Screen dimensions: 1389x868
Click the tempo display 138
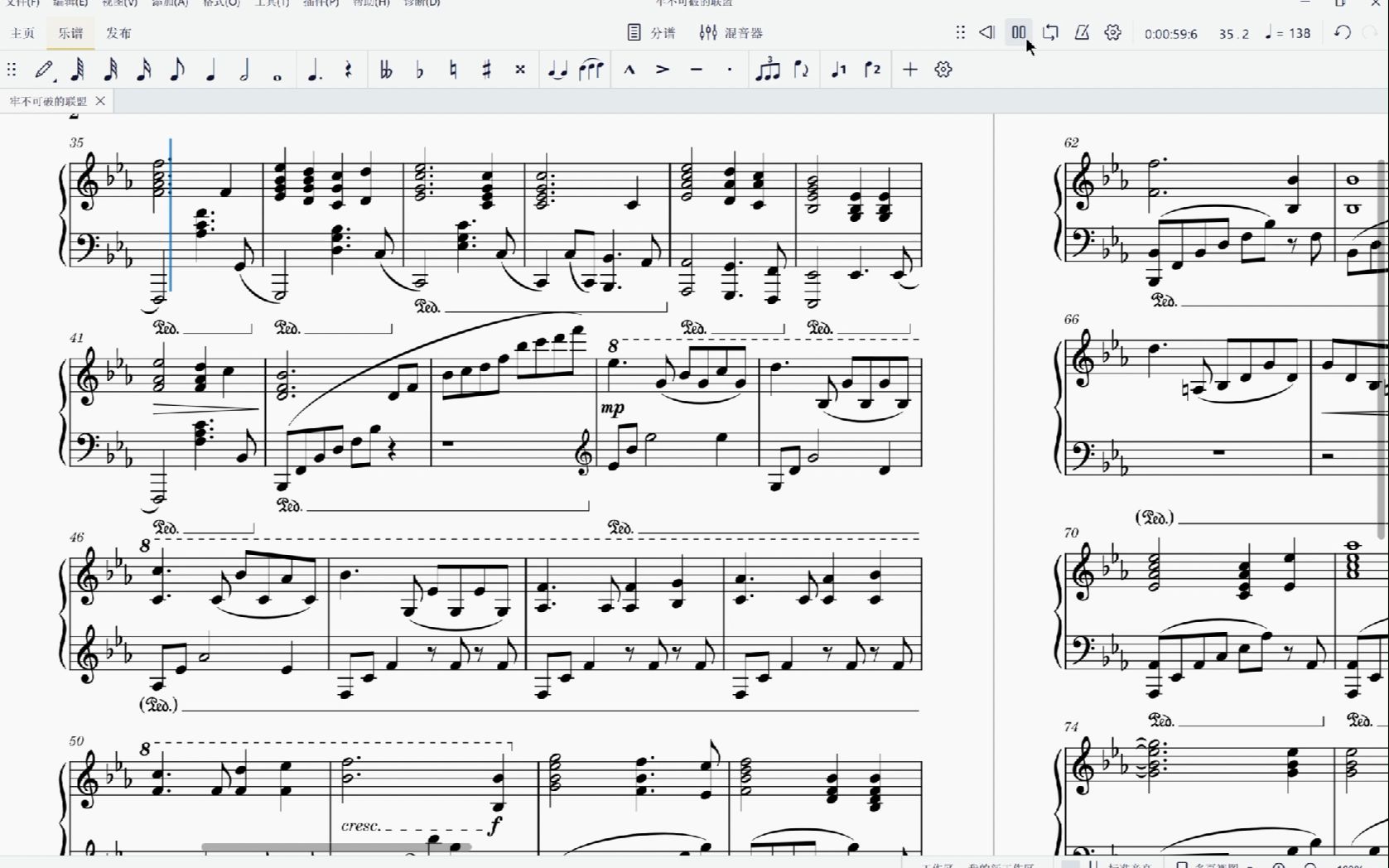[x=1289, y=33]
